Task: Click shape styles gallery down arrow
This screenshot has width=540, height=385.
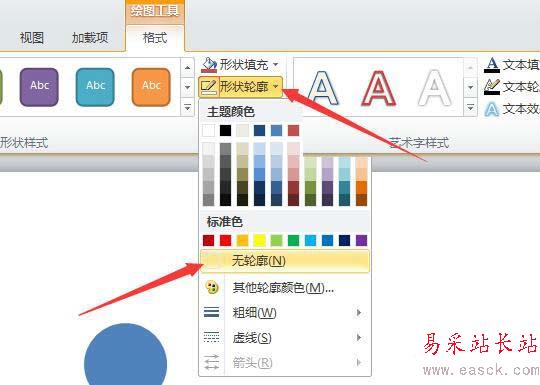Action: click(187, 87)
